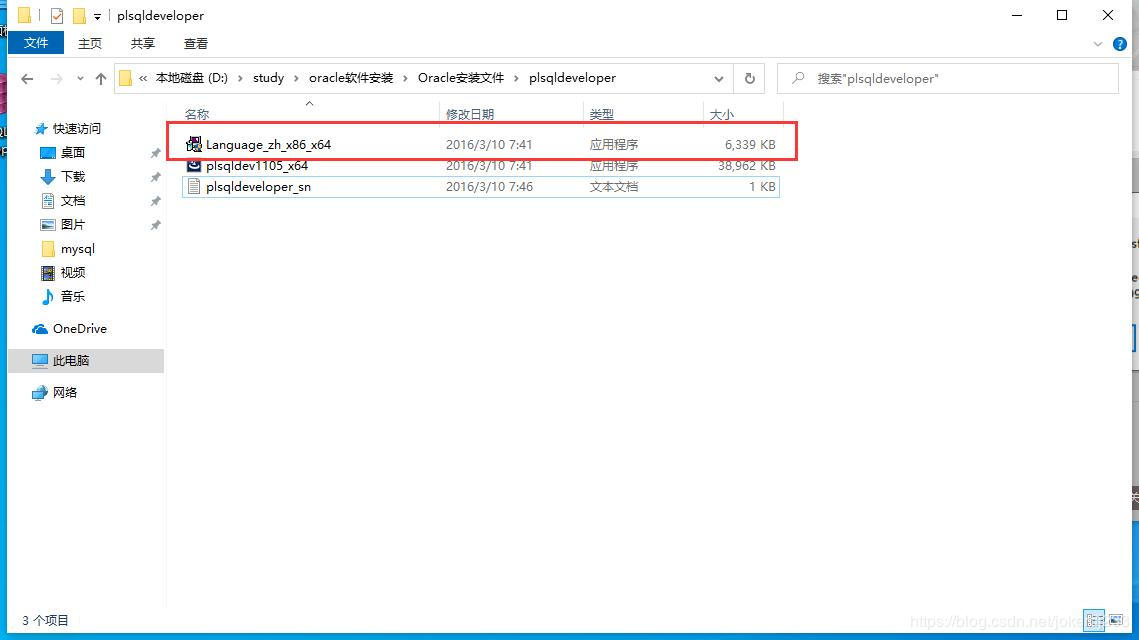Image resolution: width=1139 pixels, height=640 pixels.
Task: Click the plsqldev1105_x64 application icon
Action: [193, 166]
